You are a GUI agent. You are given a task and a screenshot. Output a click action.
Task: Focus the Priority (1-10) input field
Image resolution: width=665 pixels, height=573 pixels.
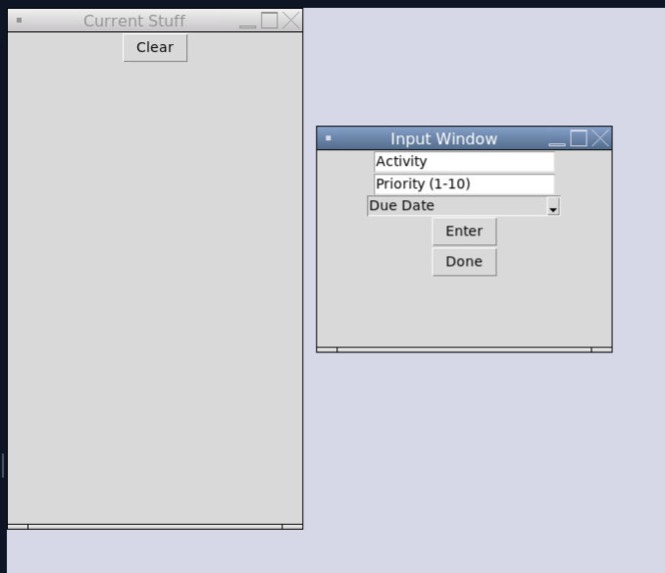pyautogui.click(x=464, y=184)
